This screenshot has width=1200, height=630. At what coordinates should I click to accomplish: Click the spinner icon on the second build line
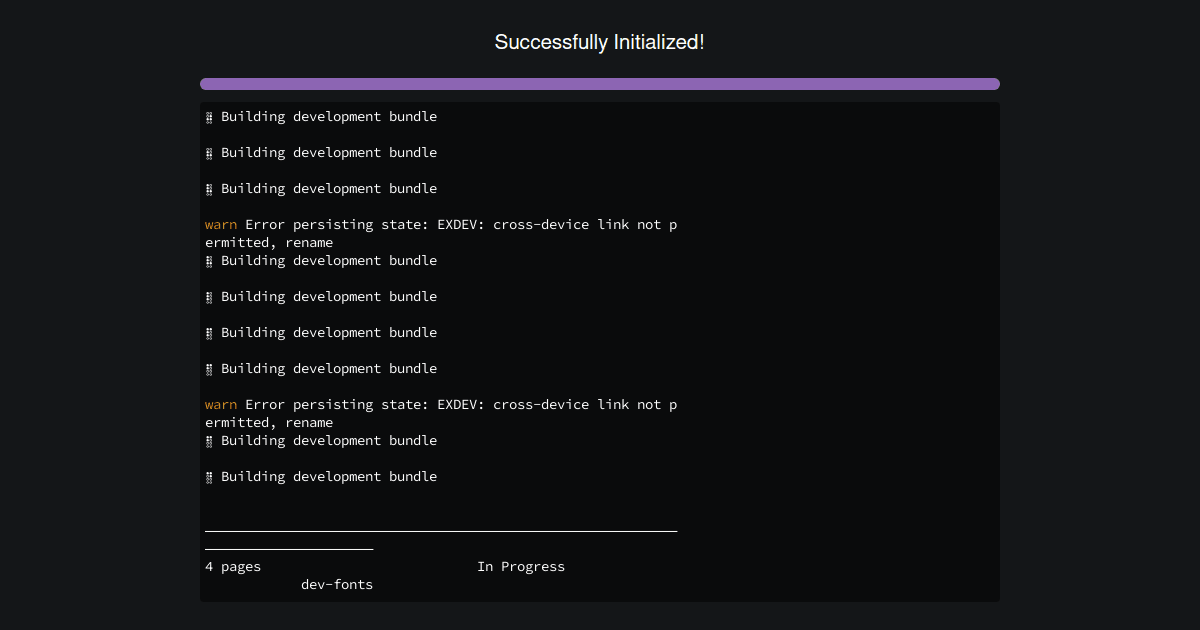[x=208, y=152]
